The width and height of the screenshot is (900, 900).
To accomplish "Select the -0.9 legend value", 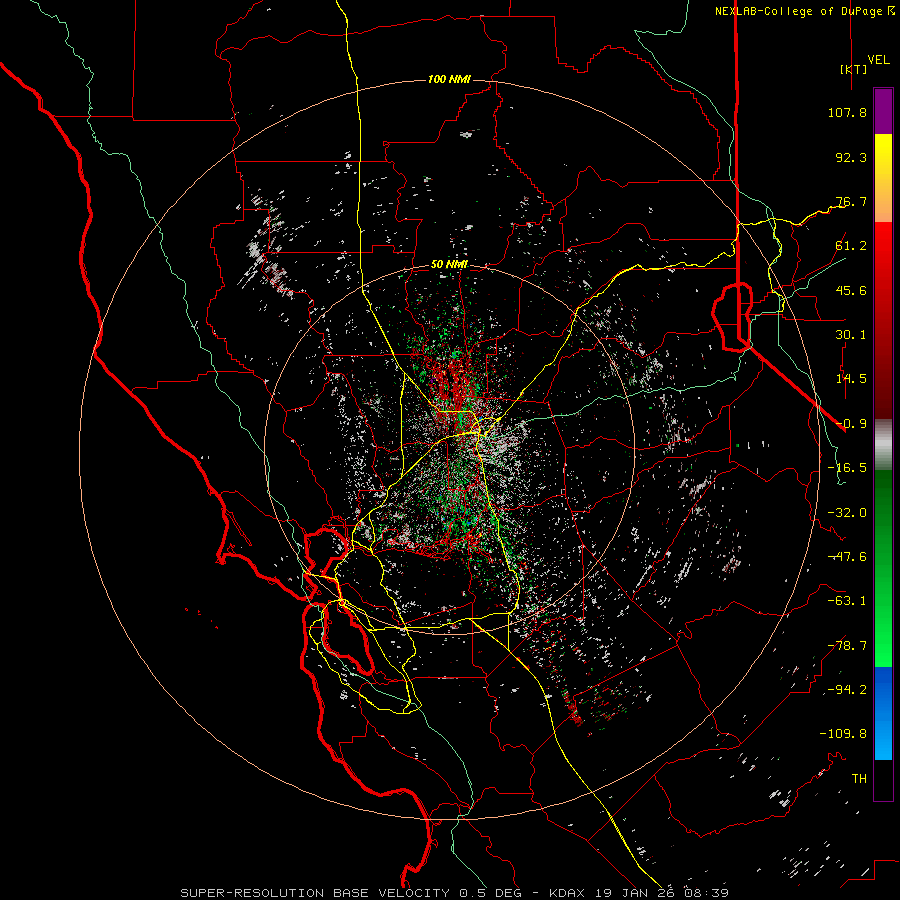I will [x=851, y=424].
